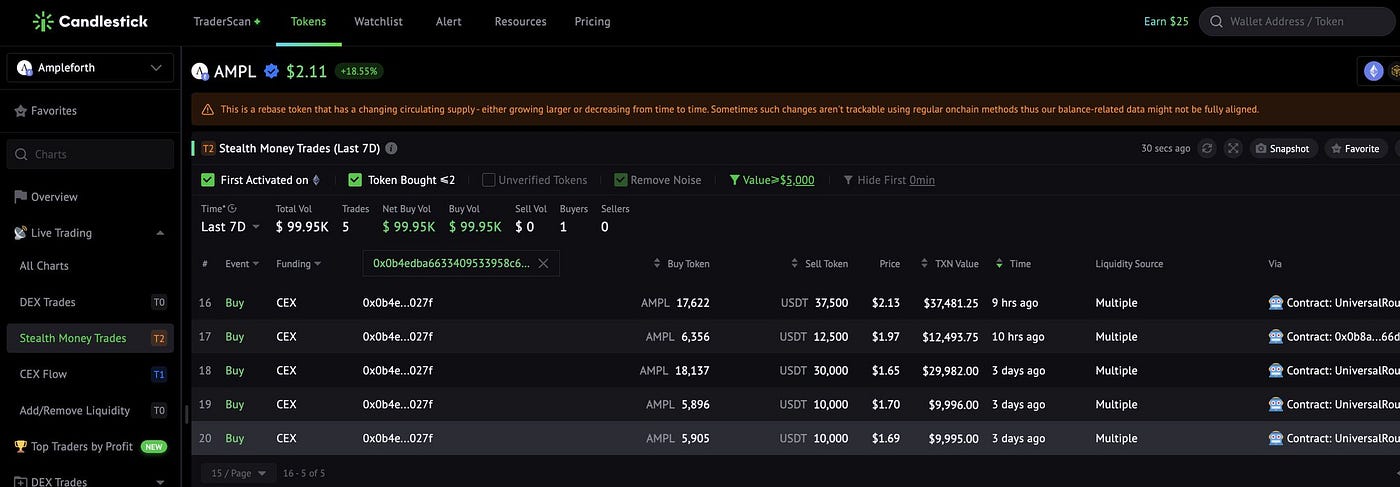Open the 15 / Page dropdown

(238, 473)
